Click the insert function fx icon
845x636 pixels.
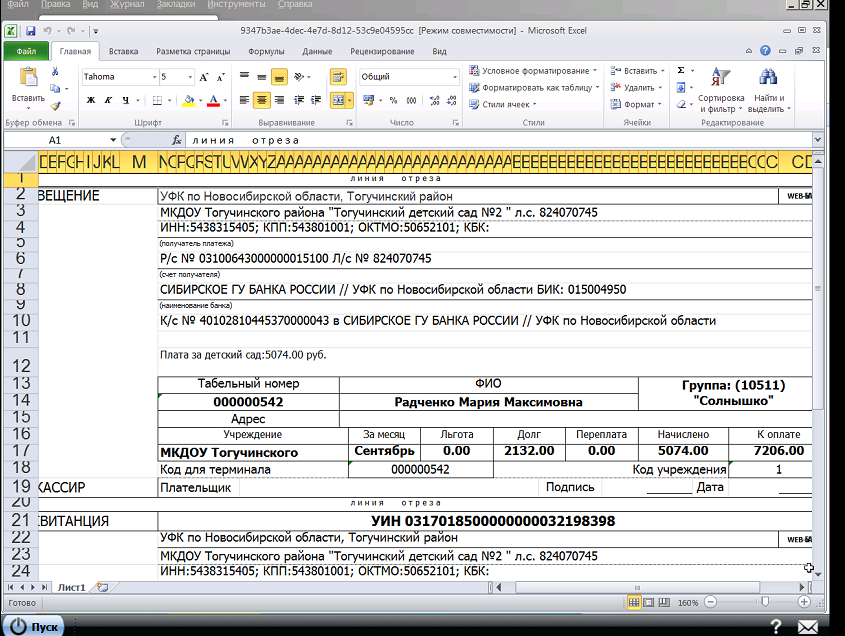(176, 140)
